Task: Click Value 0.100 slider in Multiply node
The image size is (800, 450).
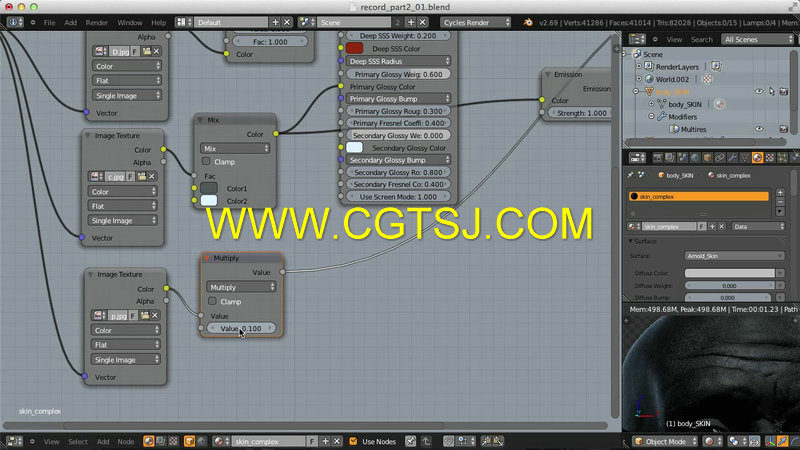Action: (241, 329)
